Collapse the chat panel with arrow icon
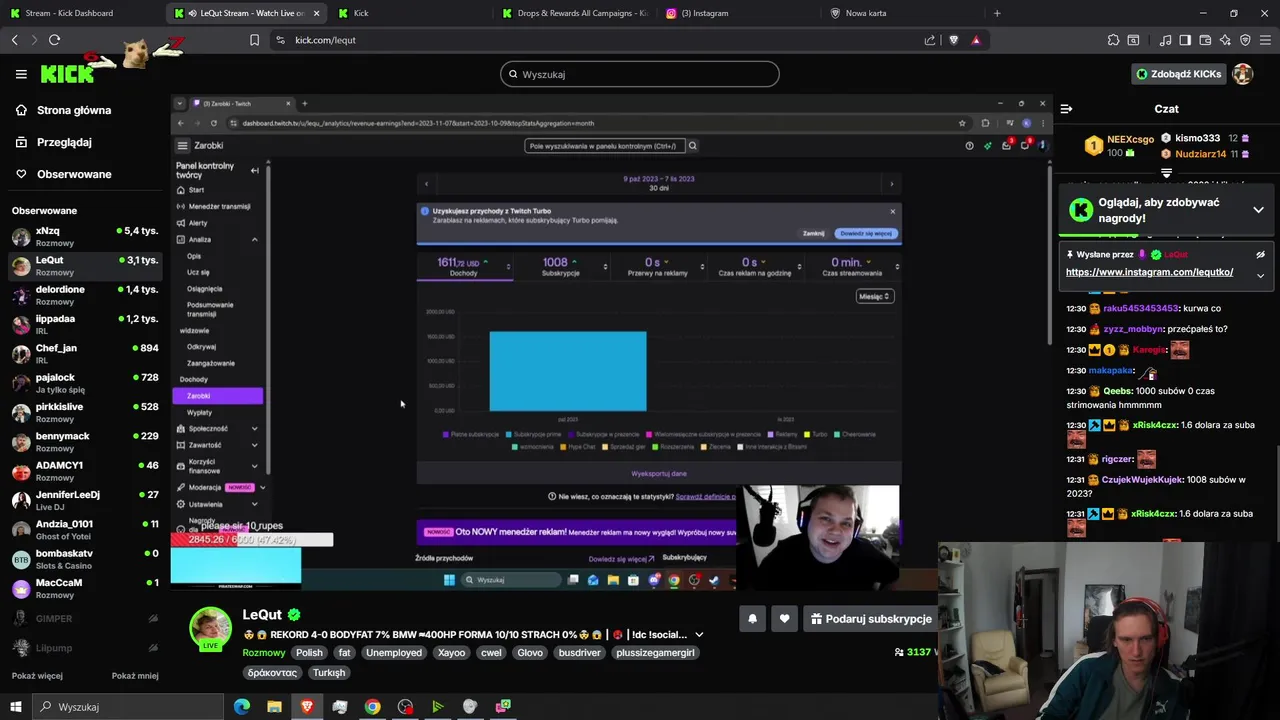 [1066, 109]
